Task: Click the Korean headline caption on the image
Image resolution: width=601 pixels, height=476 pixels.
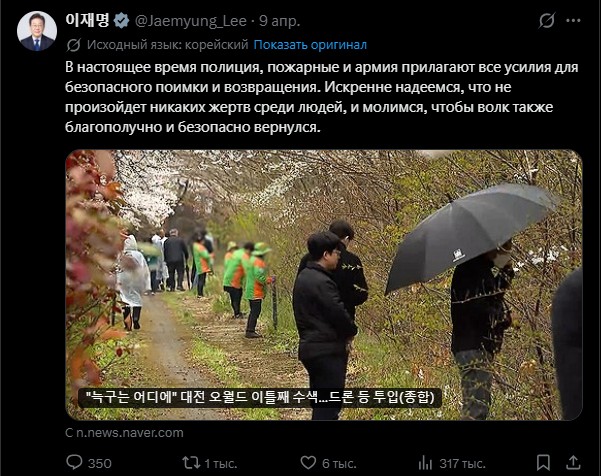Action: click(x=260, y=397)
